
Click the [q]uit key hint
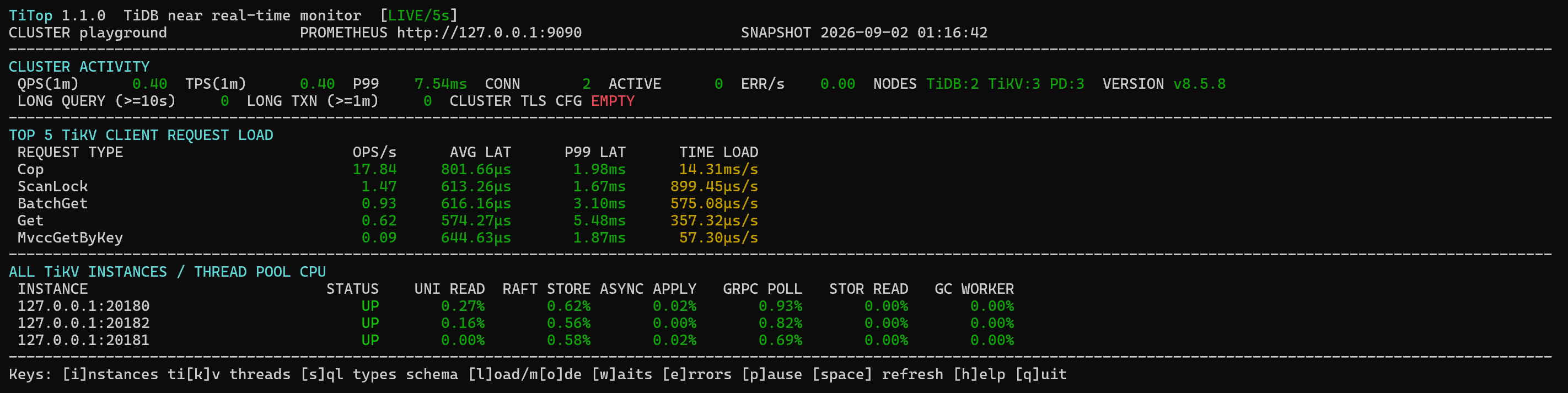coord(1041,374)
